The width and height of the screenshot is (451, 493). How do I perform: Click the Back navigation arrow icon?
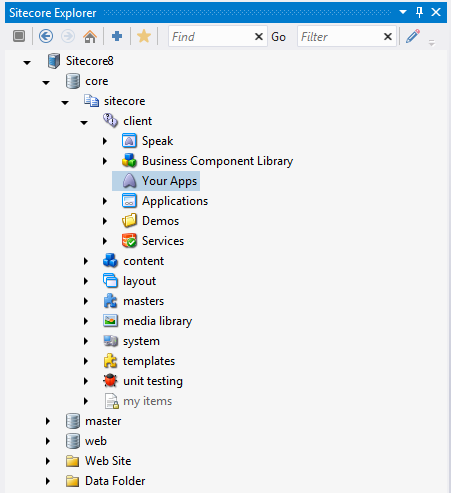[x=46, y=36]
